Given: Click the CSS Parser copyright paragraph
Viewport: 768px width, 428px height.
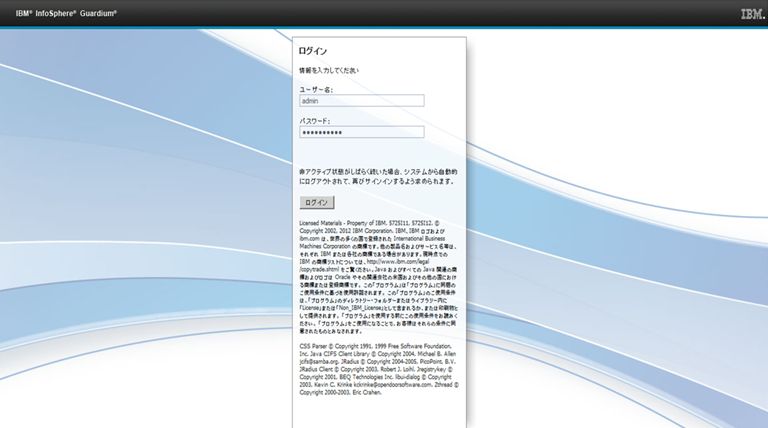Looking at the screenshot, I should (x=378, y=381).
